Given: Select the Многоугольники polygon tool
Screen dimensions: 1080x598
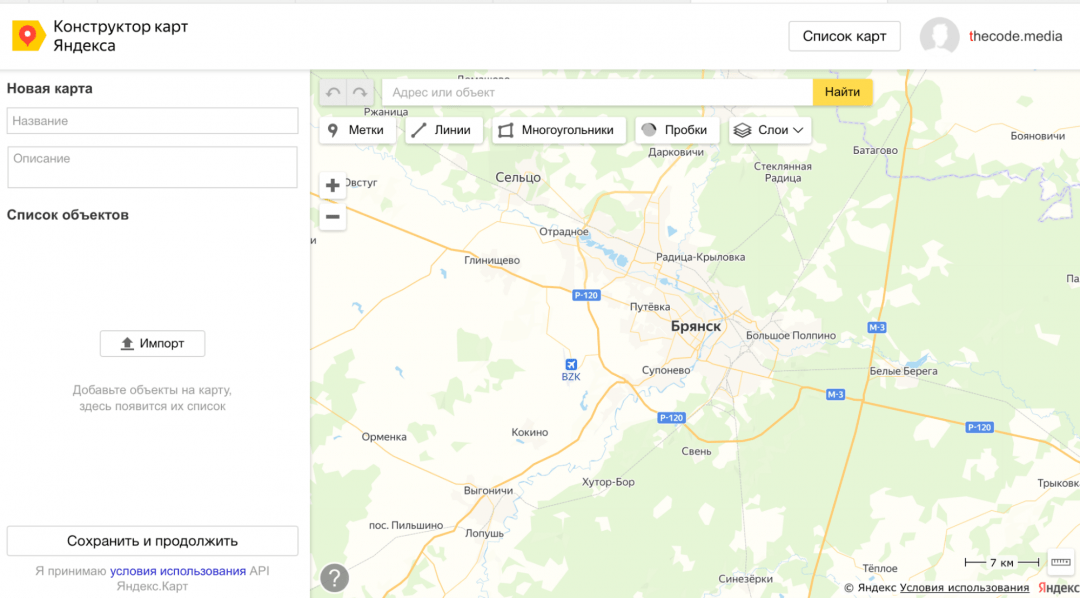Looking at the screenshot, I should coord(558,130).
